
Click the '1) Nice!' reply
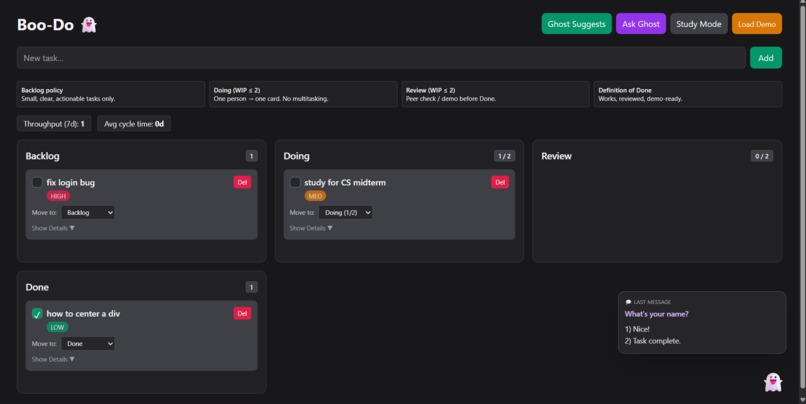pyautogui.click(x=637, y=328)
